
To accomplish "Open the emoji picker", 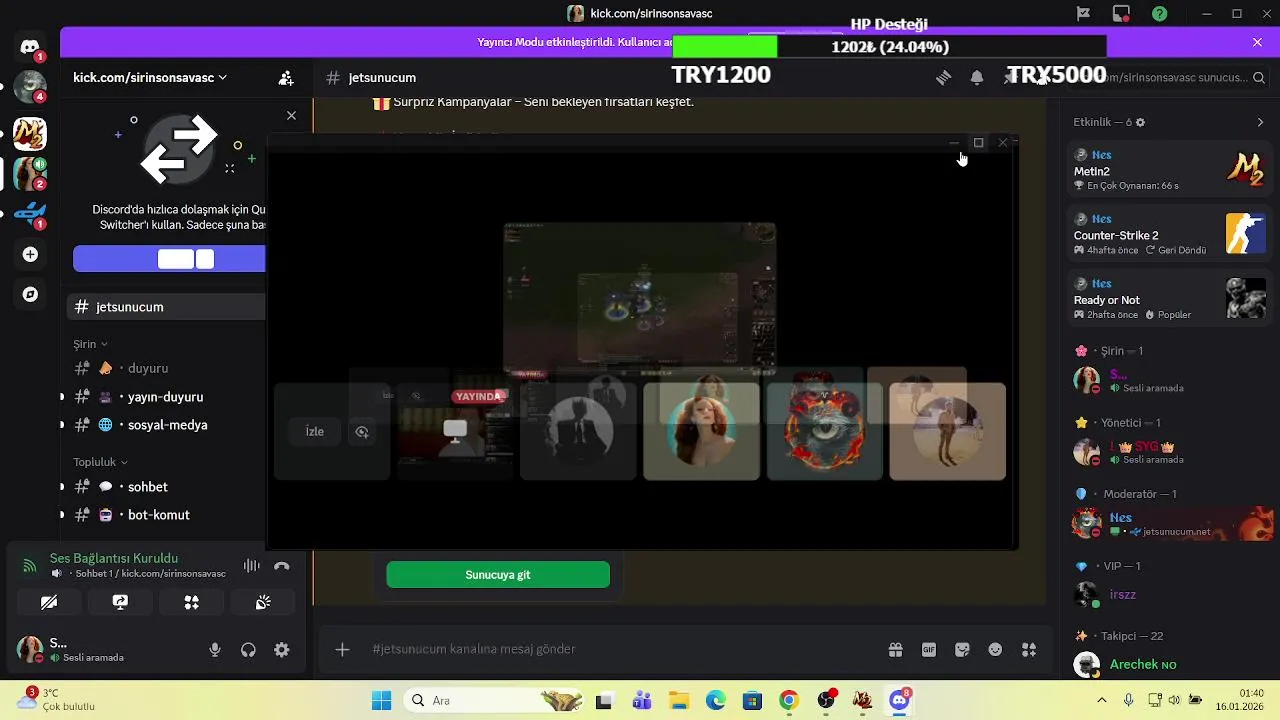I will 995,649.
